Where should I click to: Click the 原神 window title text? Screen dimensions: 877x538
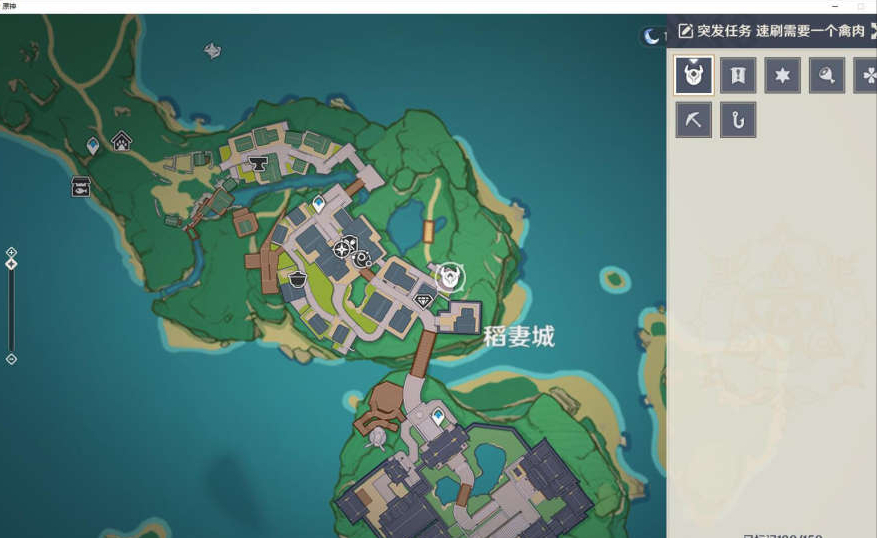pyautogui.click(x=8, y=6)
